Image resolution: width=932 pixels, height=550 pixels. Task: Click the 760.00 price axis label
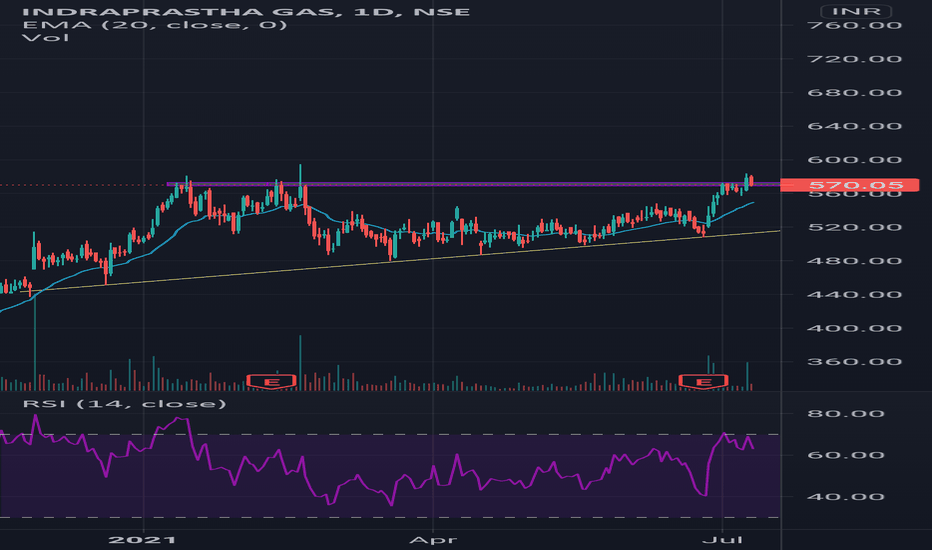click(854, 26)
